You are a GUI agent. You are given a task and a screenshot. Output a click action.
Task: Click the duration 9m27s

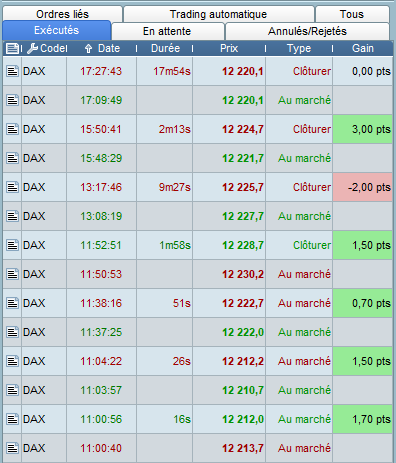tap(175, 187)
